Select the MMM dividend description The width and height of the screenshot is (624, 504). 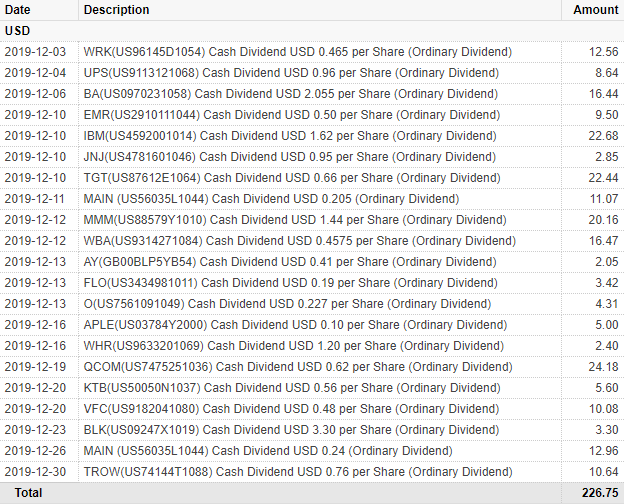(x=295, y=220)
